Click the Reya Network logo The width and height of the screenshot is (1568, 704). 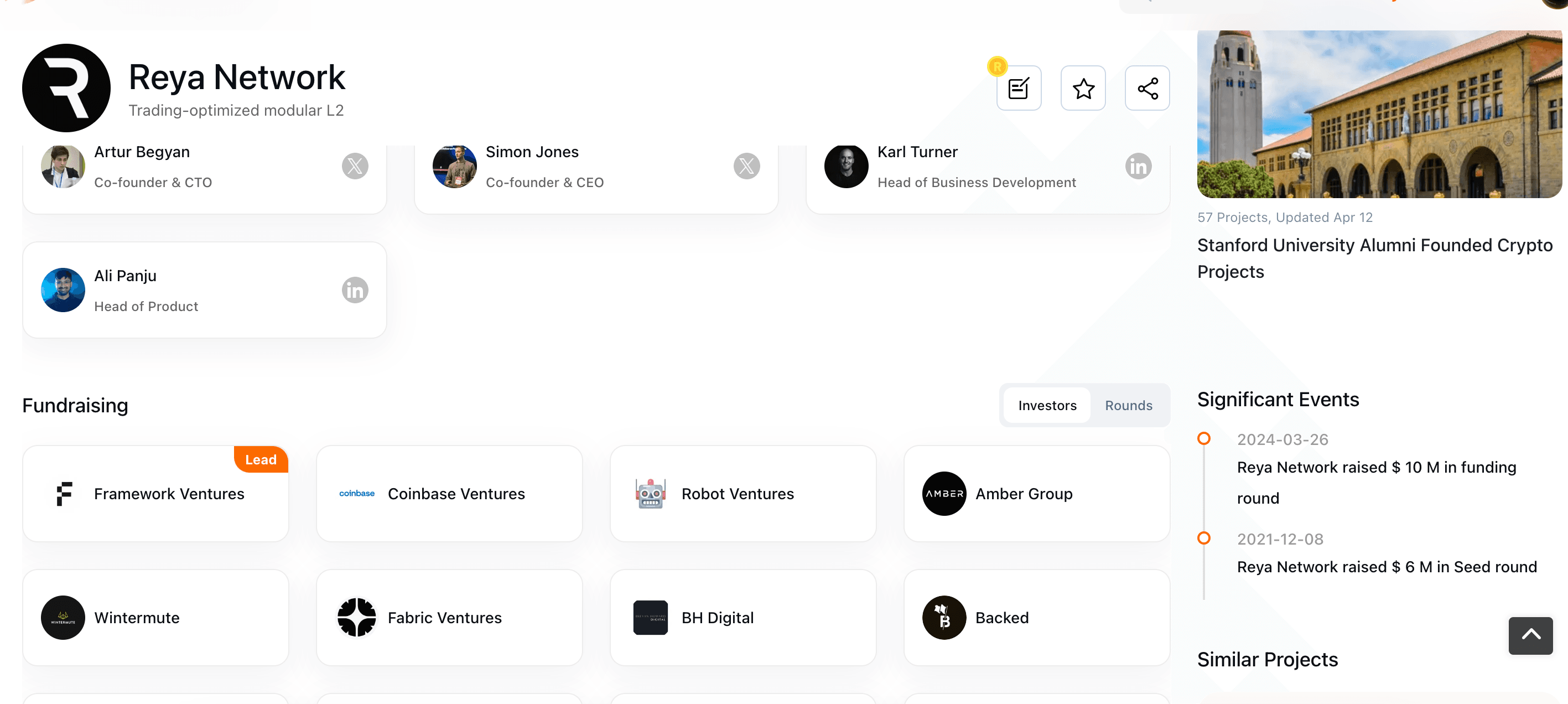point(66,87)
